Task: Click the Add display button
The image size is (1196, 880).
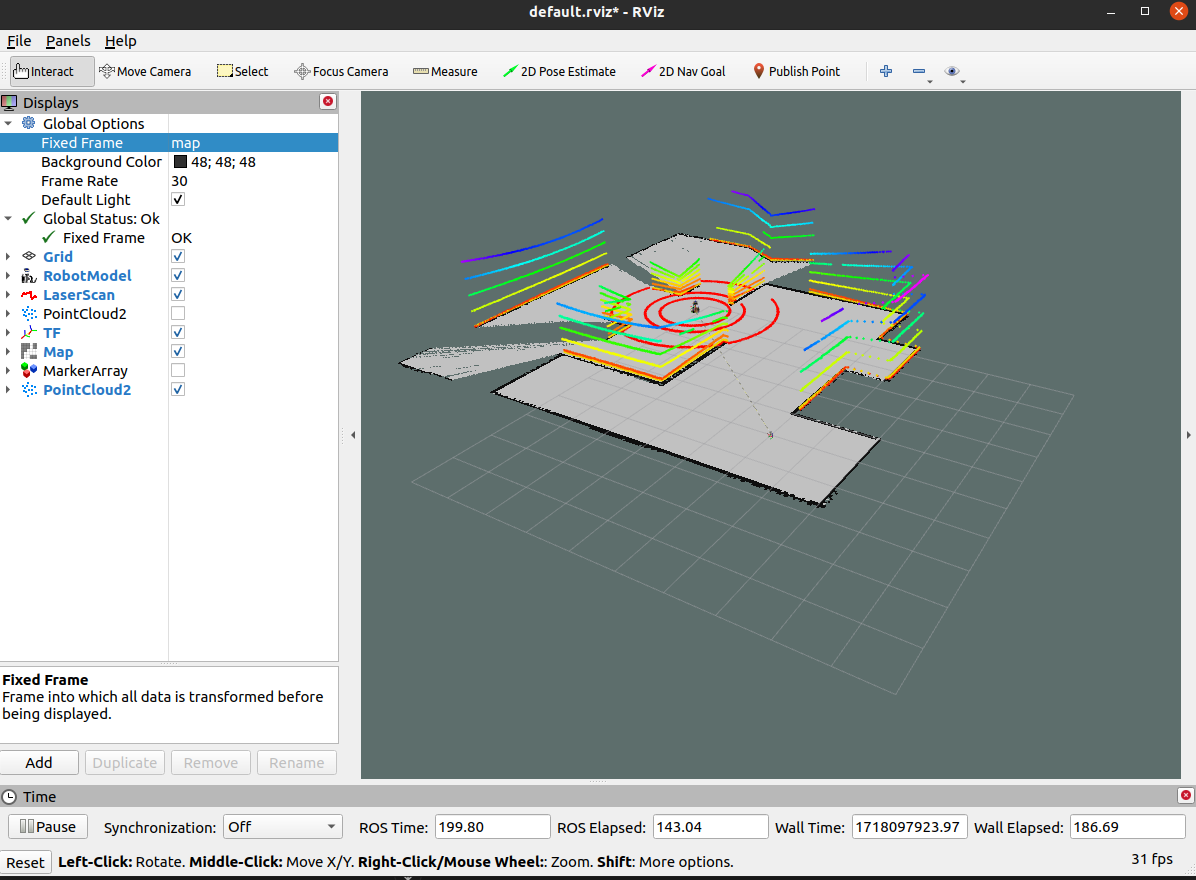Action: click(x=39, y=763)
